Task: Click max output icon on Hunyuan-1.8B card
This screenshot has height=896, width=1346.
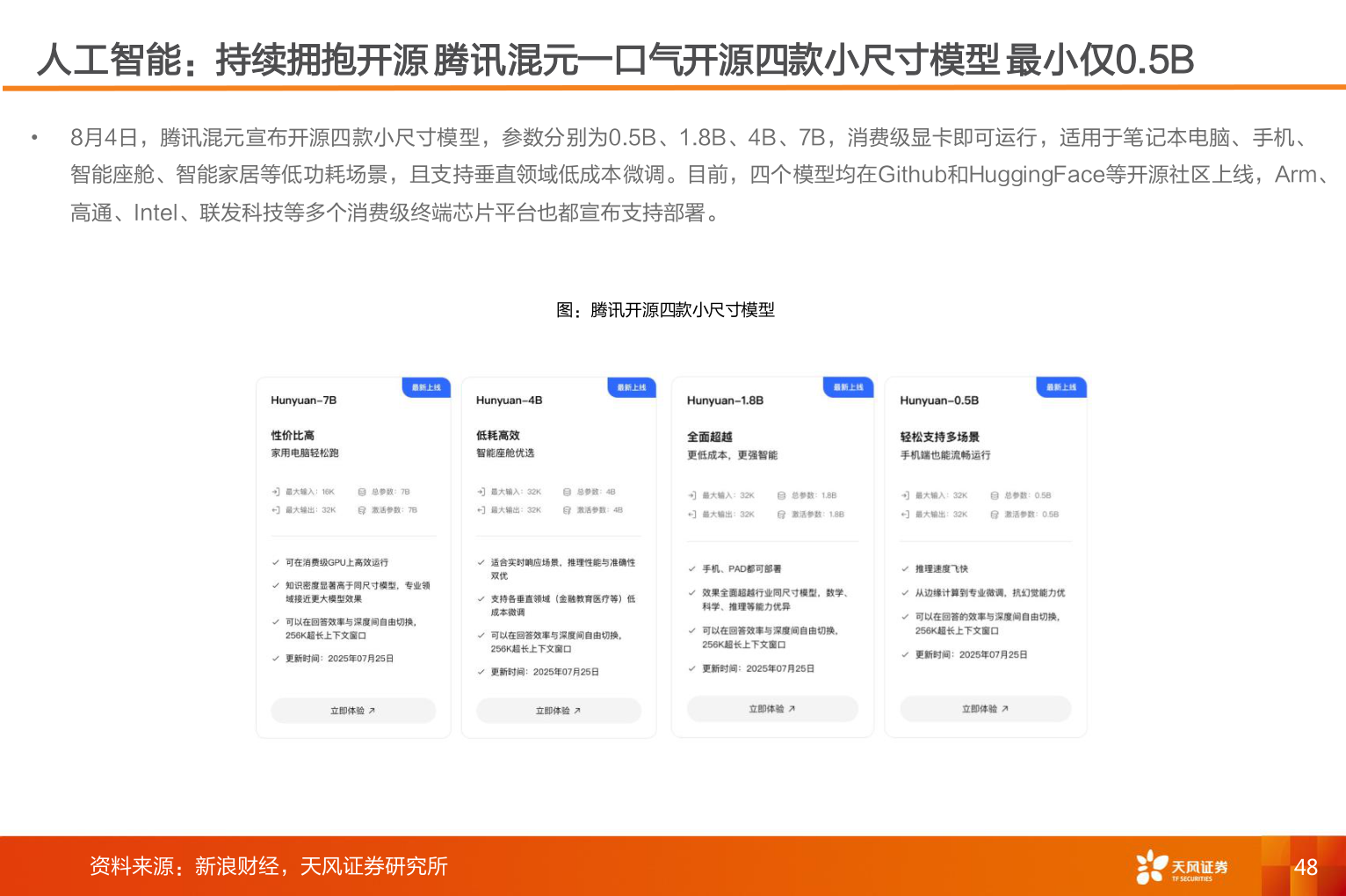Action: point(692,514)
